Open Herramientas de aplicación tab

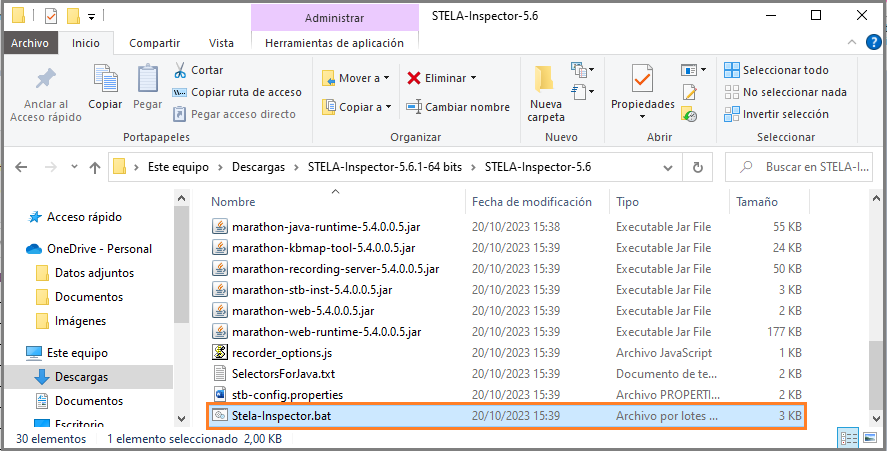coord(334,43)
